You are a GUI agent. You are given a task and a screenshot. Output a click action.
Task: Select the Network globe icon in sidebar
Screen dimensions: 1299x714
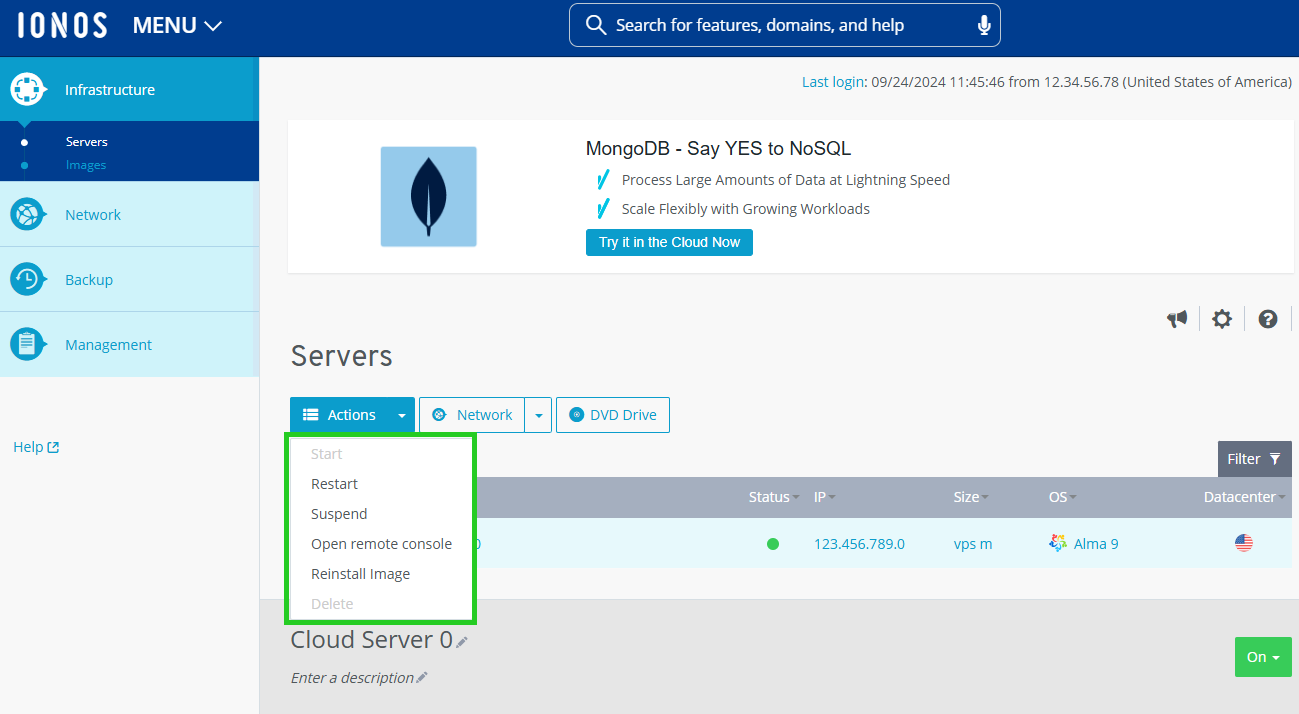pyautogui.click(x=28, y=214)
